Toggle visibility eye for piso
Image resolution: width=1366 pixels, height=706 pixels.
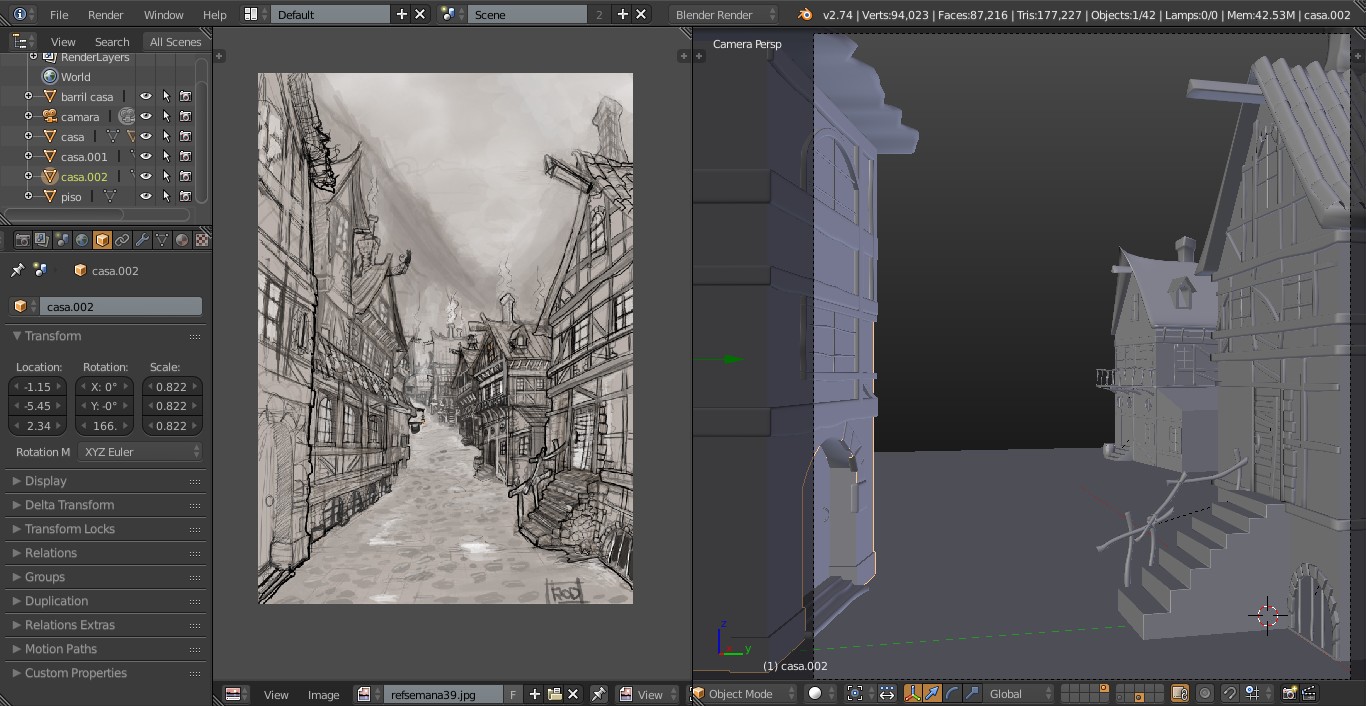146,197
